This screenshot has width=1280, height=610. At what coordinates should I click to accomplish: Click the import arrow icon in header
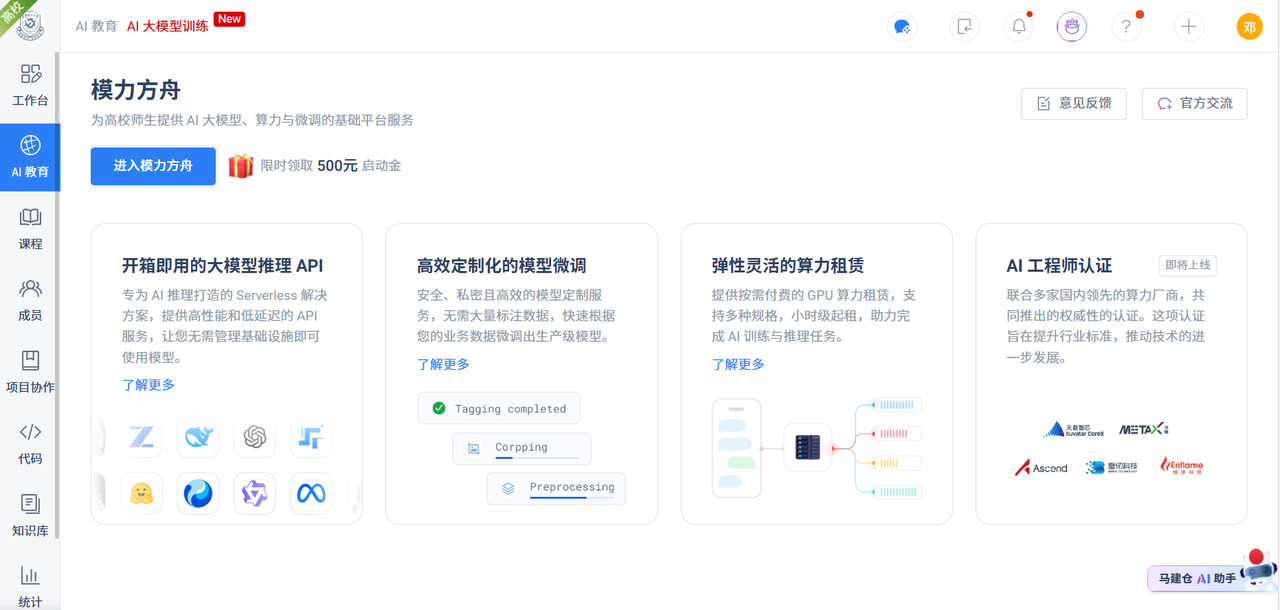(x=964, y=27)
